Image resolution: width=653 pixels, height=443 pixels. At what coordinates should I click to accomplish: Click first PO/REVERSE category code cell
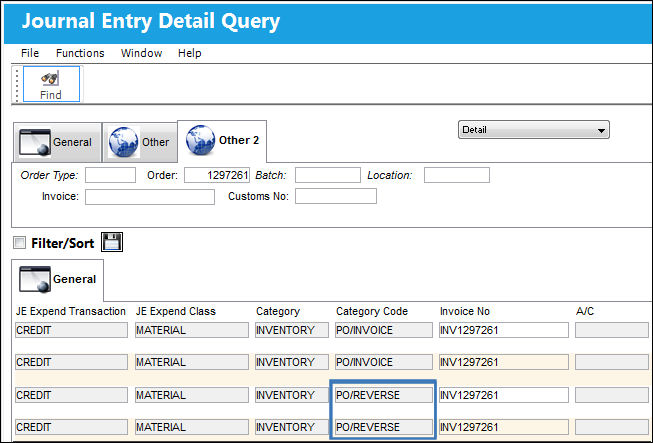coord(384,395)
